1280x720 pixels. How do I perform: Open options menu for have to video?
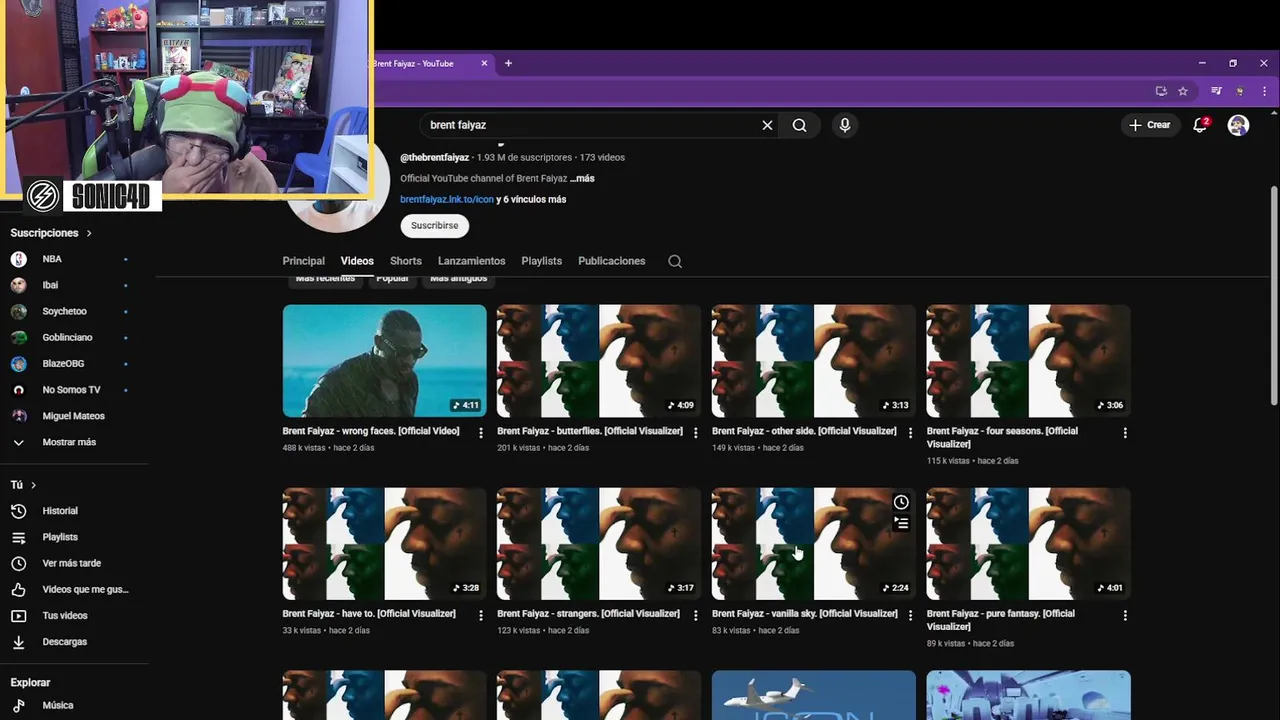point(481,616)
